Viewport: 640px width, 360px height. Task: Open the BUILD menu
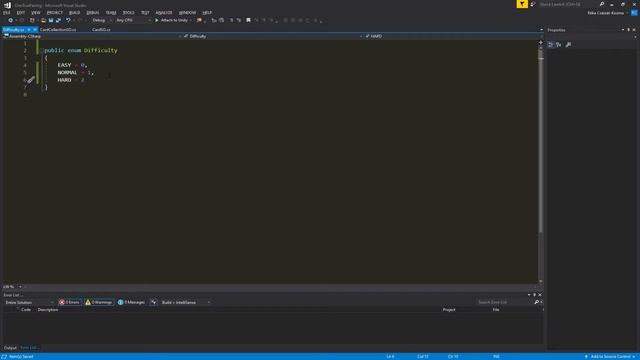pyautogui.click(x=74, y=13)
